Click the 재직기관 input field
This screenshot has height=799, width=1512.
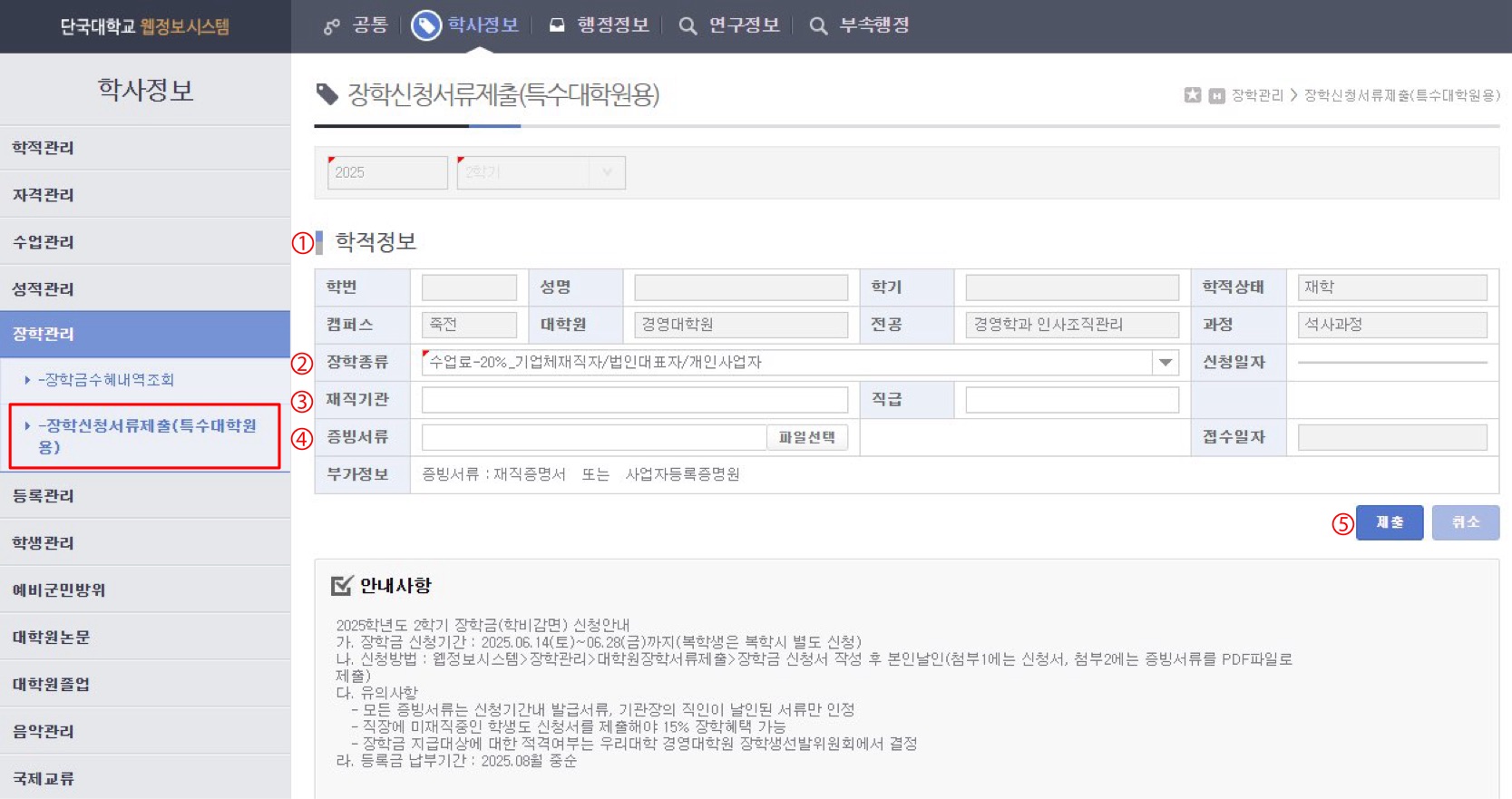click(x=634, y=400)
